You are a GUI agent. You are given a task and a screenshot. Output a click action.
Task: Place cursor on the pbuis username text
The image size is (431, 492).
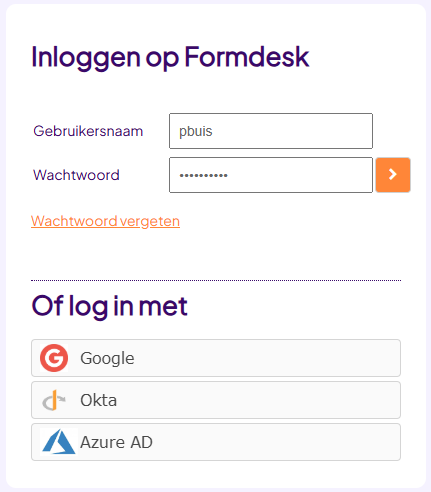tap(196, 132)
